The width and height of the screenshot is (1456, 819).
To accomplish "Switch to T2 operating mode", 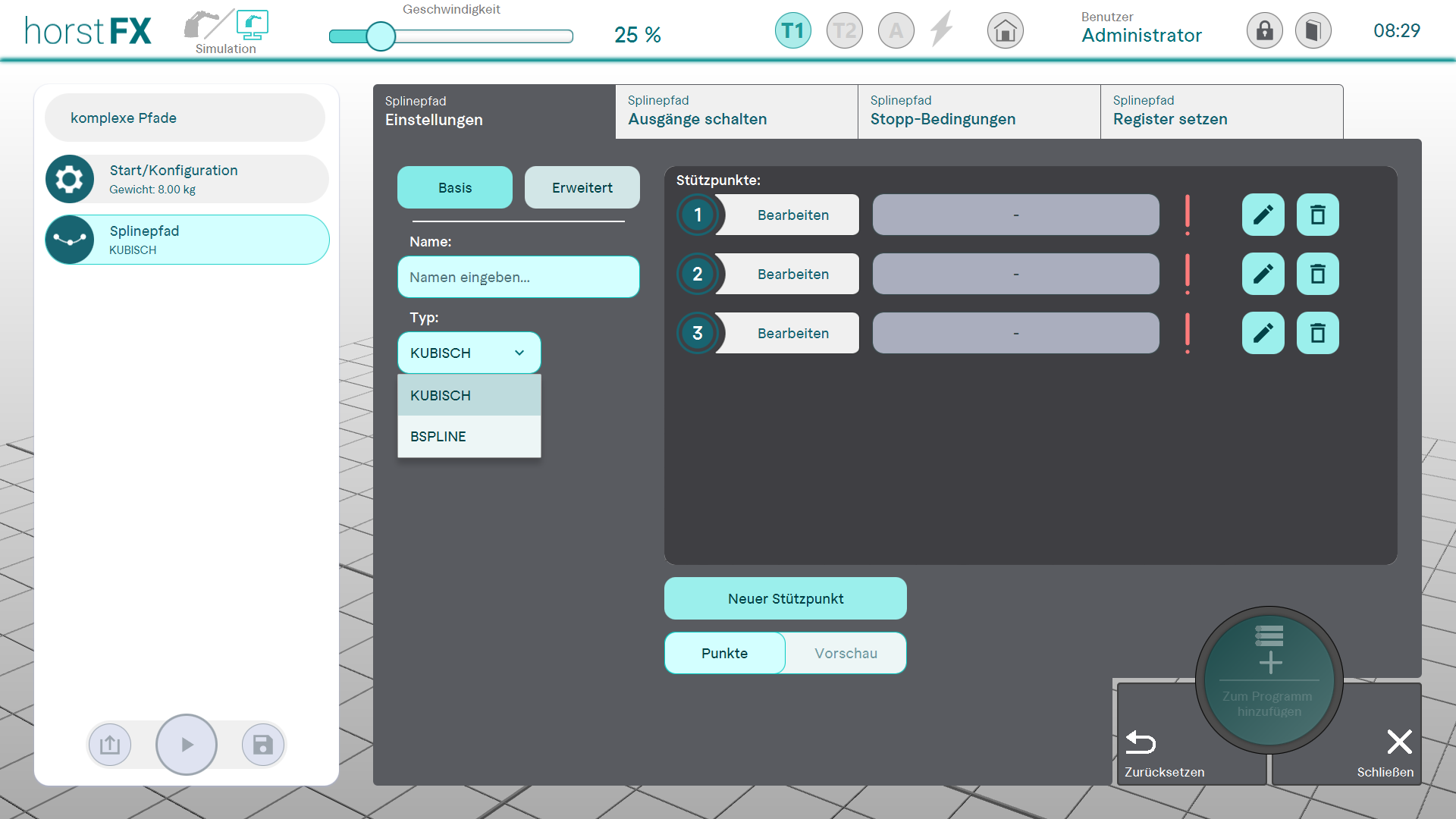I will point(844,31).
